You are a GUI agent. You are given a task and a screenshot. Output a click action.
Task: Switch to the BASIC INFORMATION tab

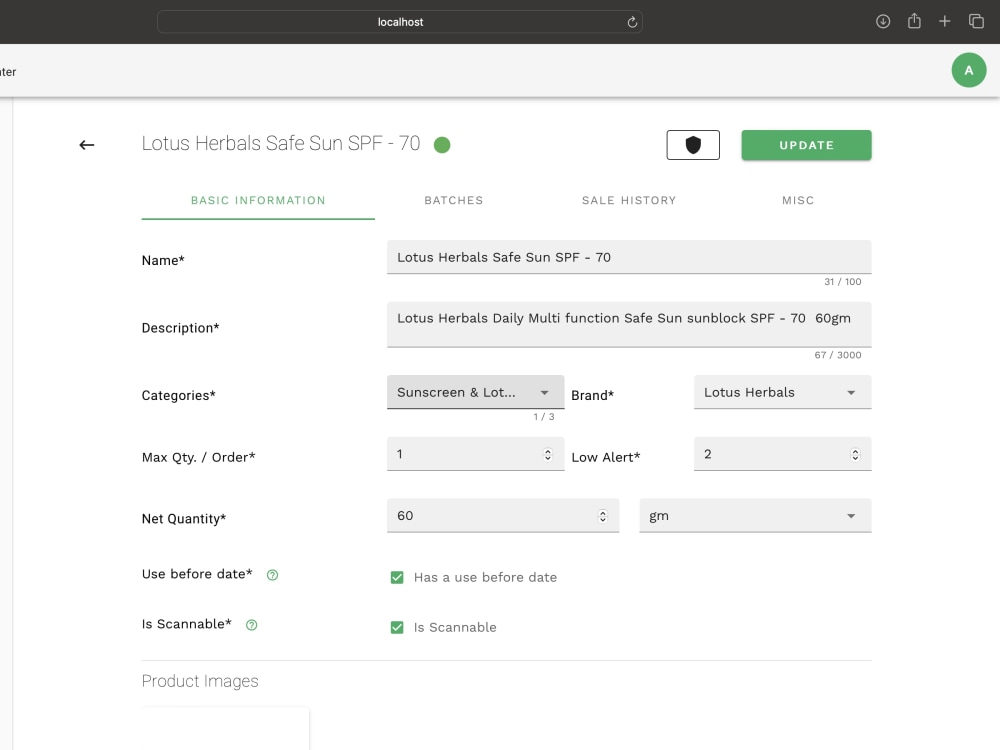(258, 200)
